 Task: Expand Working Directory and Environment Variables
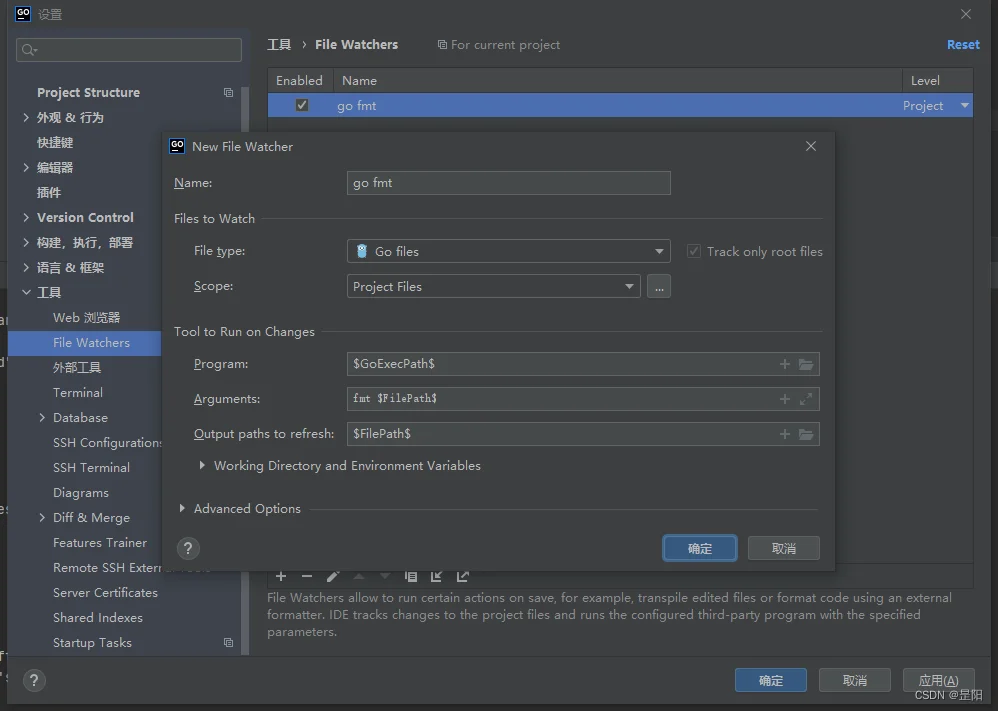coord(202,465)
